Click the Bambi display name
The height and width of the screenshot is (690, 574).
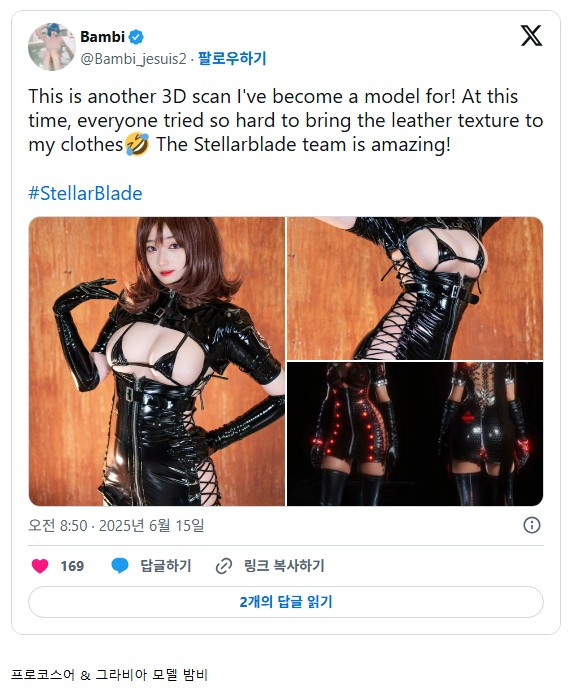tap(103, 37)
